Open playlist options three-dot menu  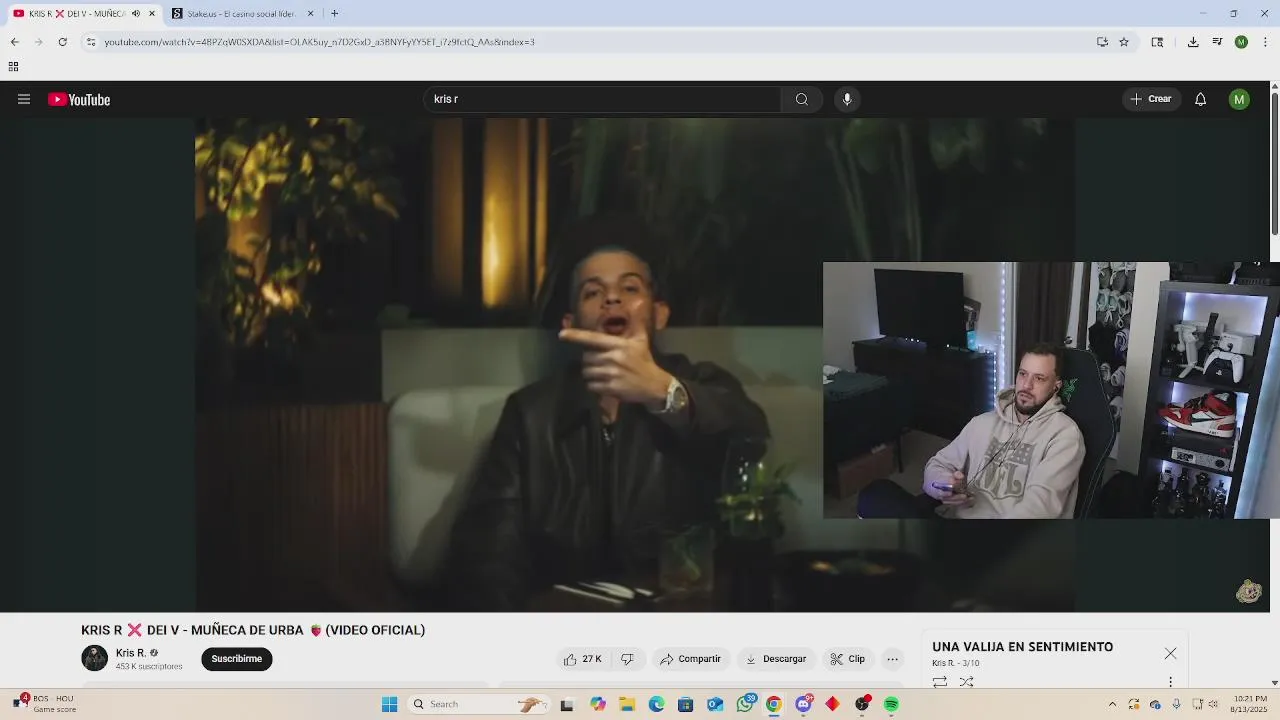pyautogui.click(x=1170, y=682)
